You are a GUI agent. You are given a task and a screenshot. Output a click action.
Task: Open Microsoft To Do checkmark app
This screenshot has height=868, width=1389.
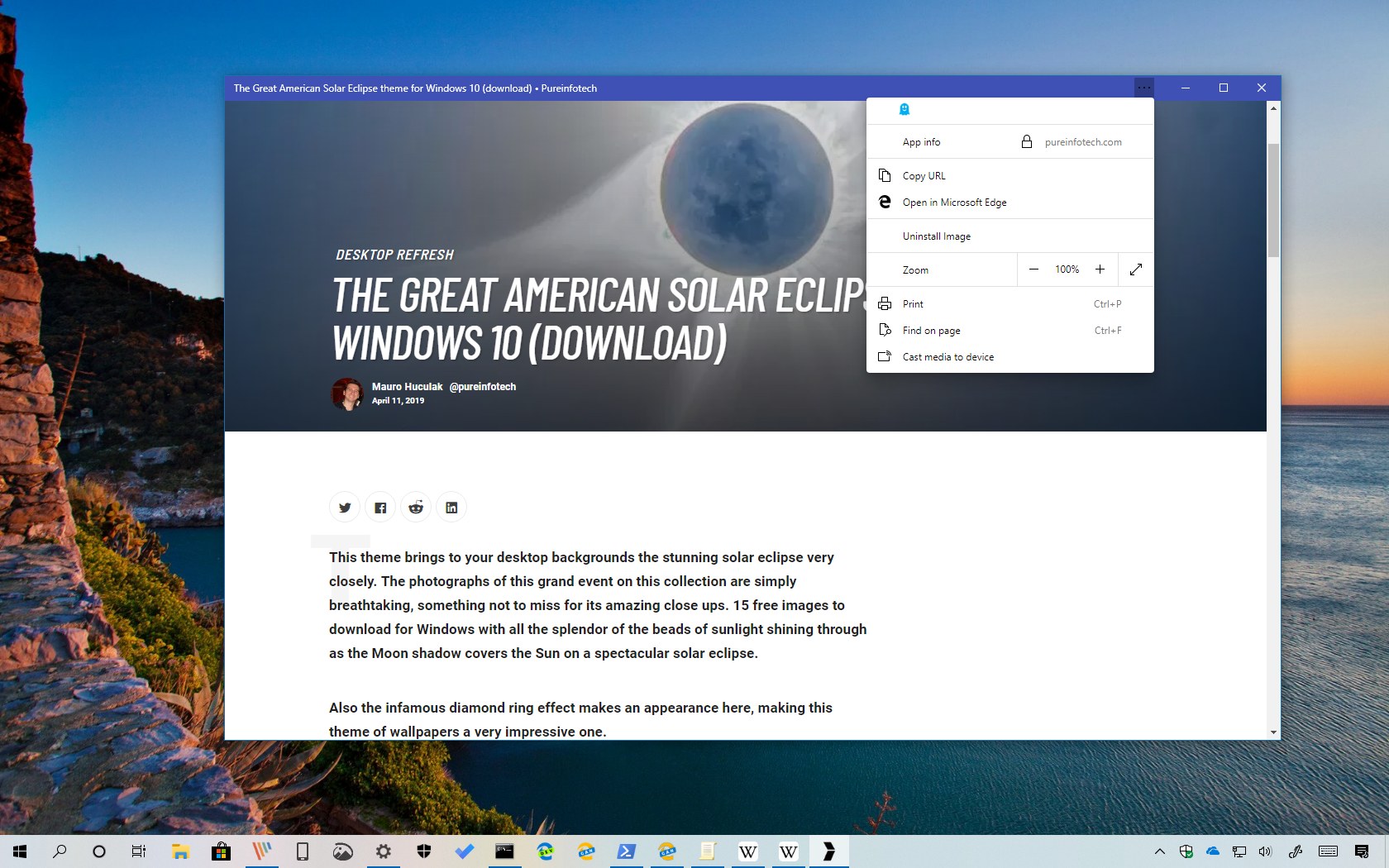(x=465, y=851)
